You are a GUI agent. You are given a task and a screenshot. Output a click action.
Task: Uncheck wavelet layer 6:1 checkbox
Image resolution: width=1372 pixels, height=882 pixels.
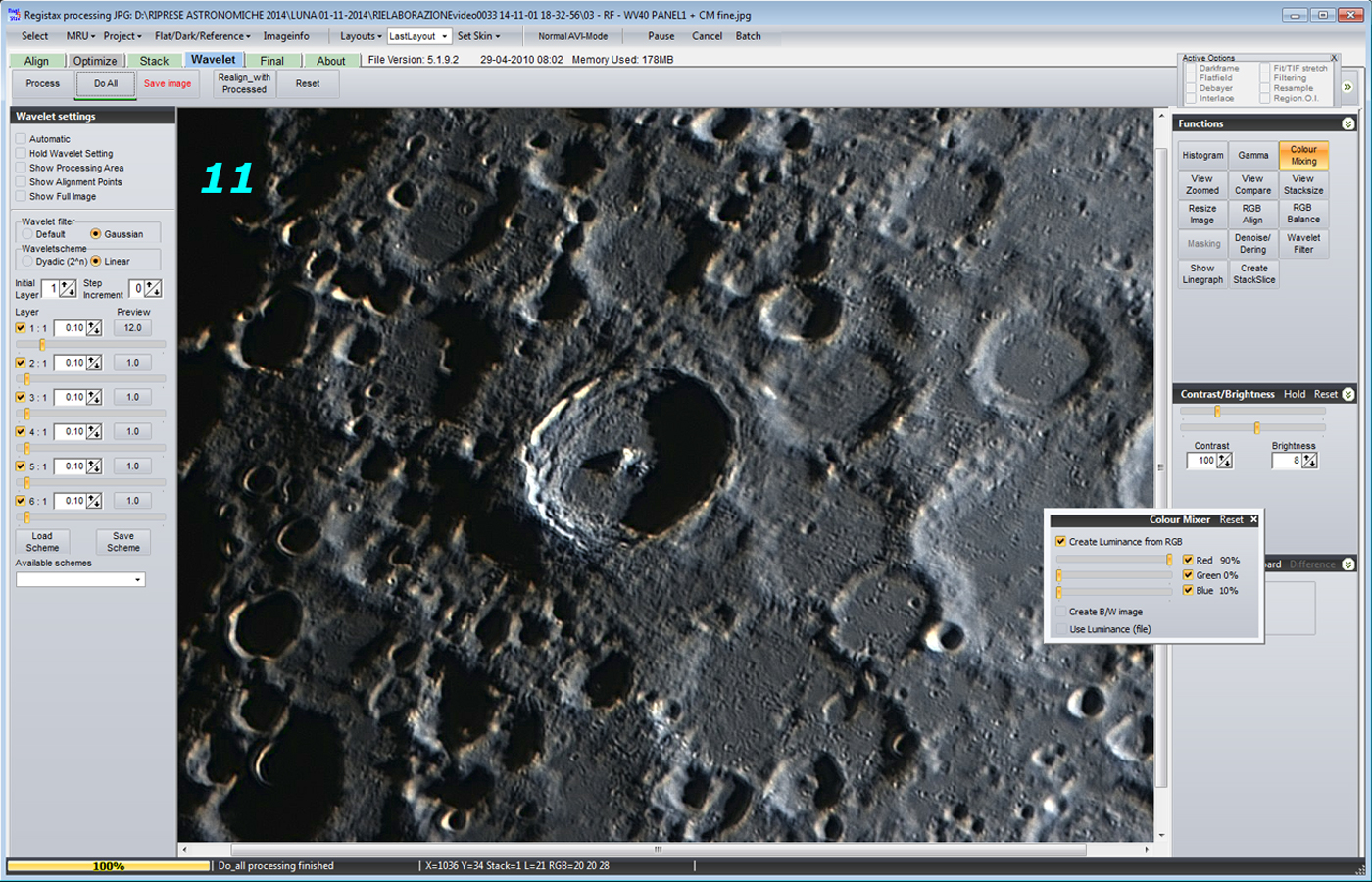click(21, 501)
